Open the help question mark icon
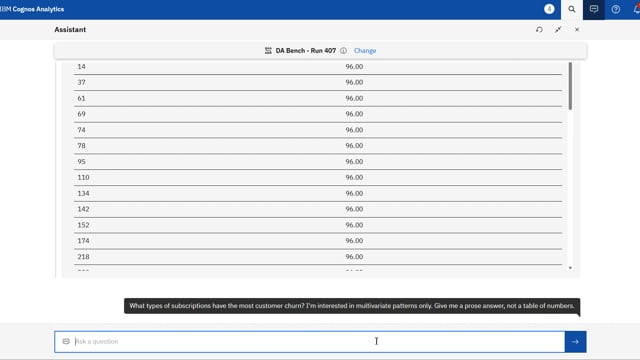 pos(616,9)
